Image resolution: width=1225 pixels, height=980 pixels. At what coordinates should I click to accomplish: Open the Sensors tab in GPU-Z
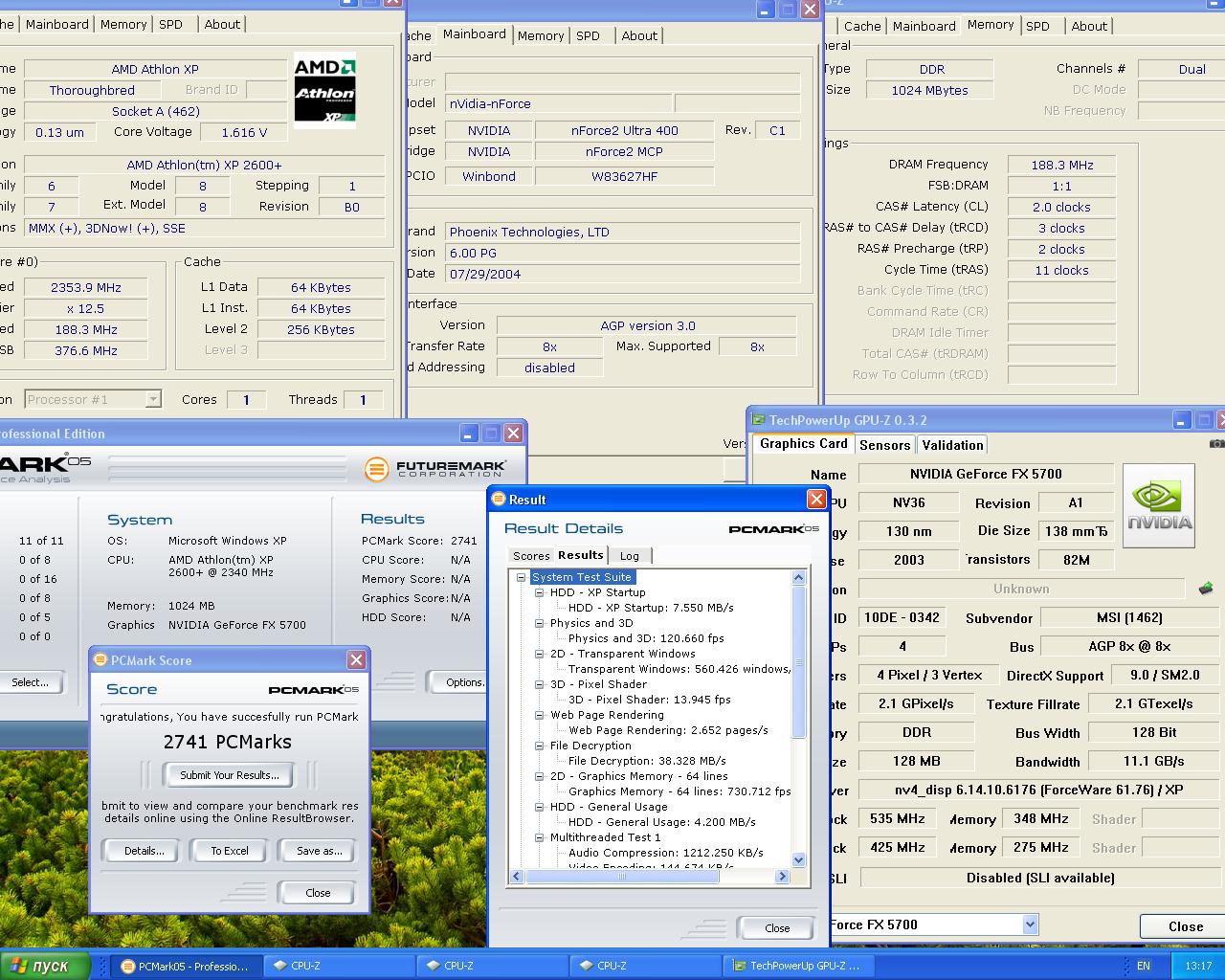[x=884, y=445]
